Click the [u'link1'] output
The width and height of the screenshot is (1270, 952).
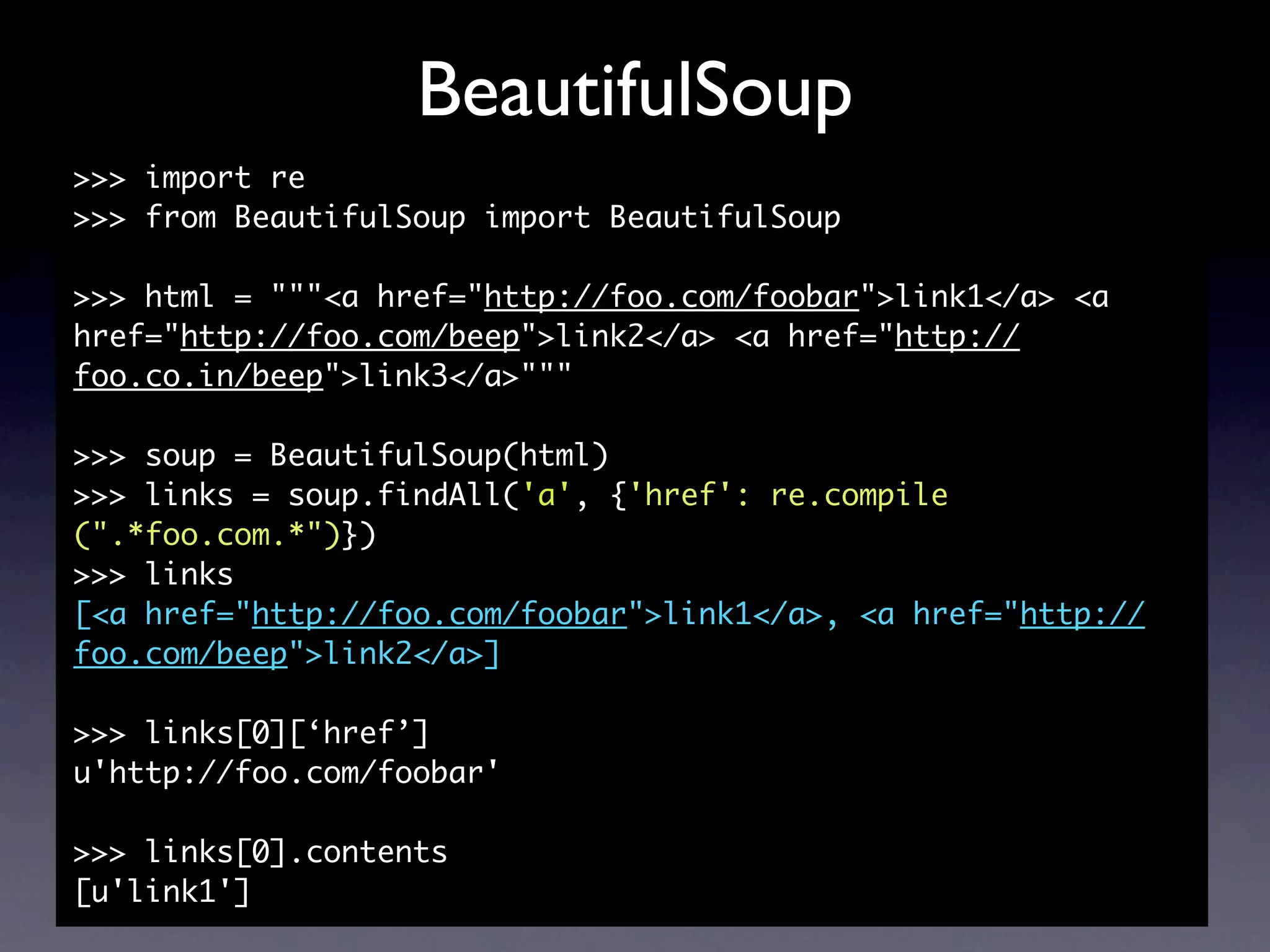click(162, 892)
